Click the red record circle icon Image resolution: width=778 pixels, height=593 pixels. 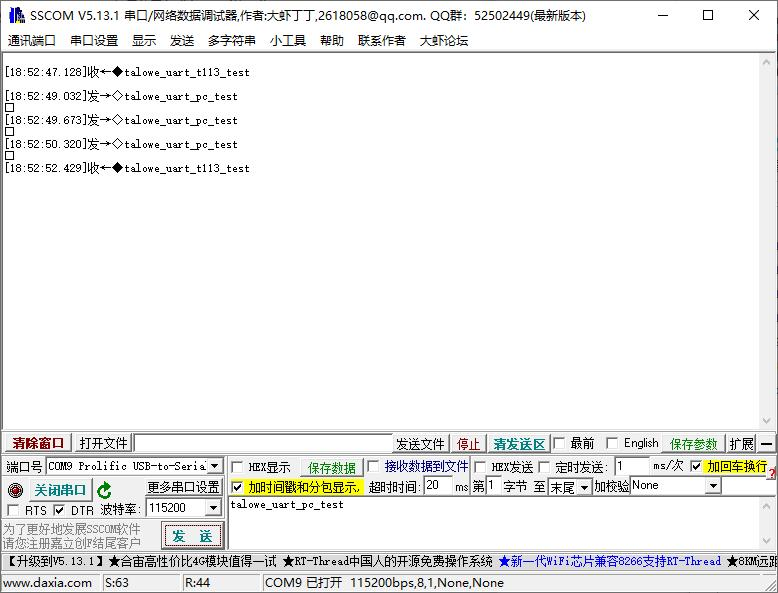[15, 490]
